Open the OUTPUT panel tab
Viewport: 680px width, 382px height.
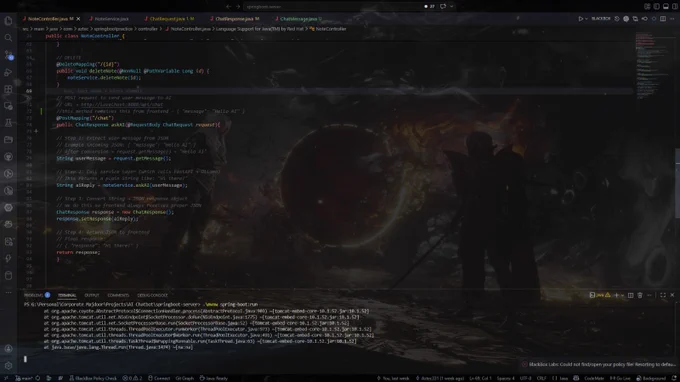[x=92, y=295]
